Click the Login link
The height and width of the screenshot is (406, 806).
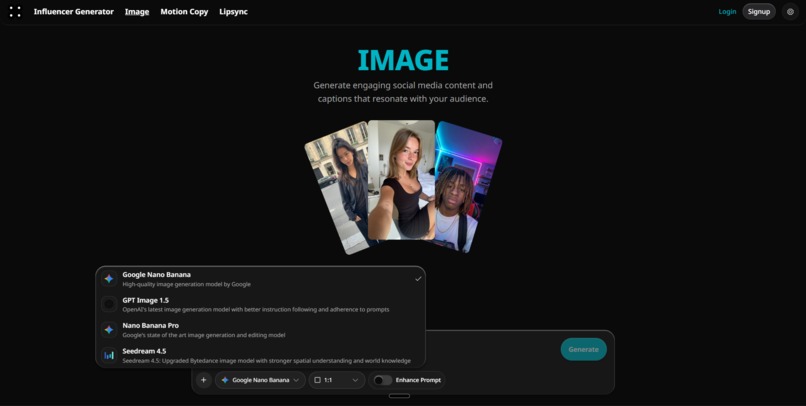(727, 11)
